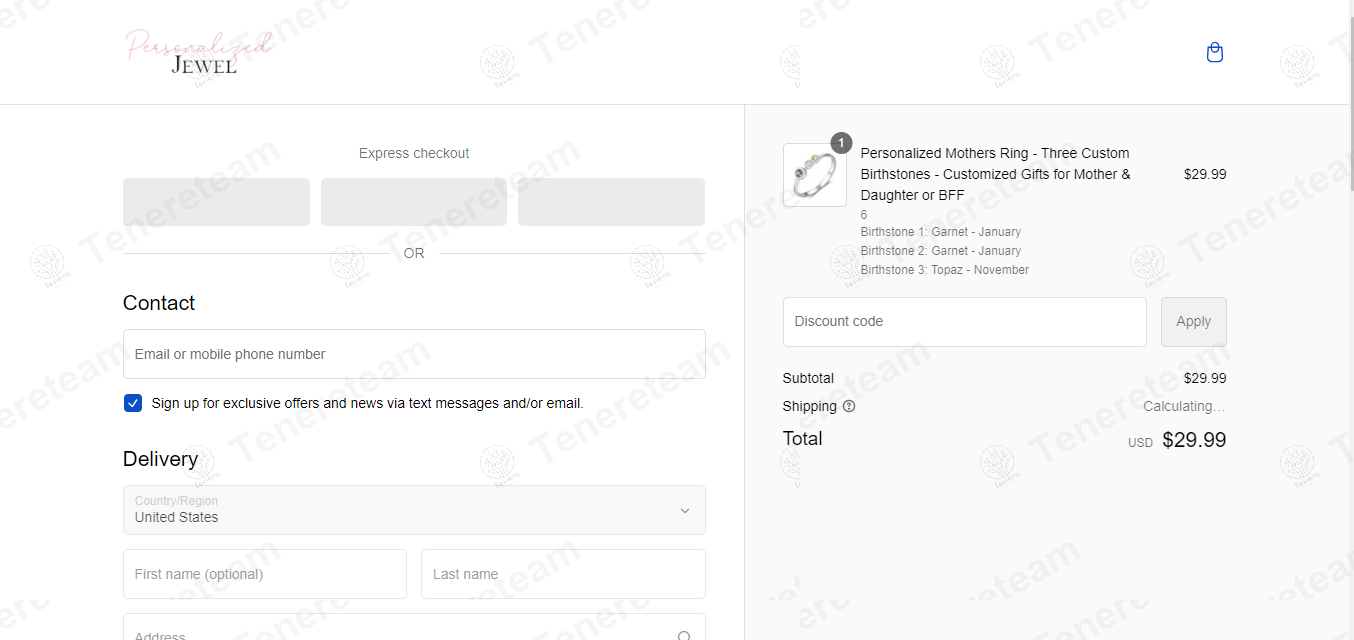
Task: Click the middle express checkout button
Action: [x=414, y=202]
